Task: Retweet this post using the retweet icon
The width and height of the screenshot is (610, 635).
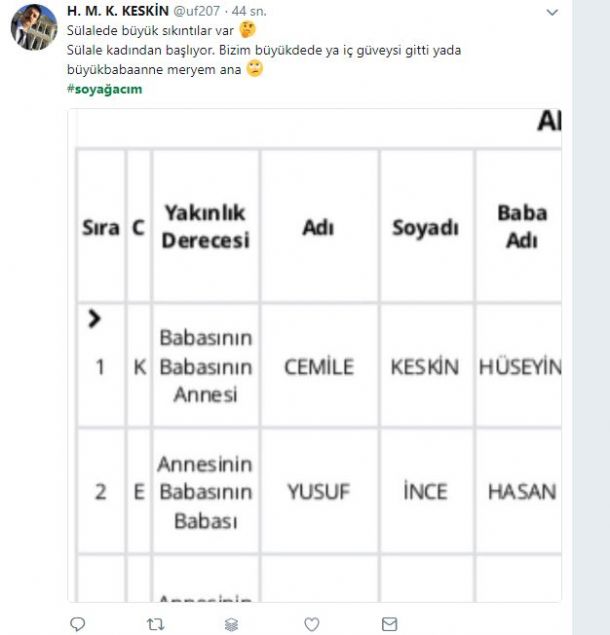Action: [155, 623]
